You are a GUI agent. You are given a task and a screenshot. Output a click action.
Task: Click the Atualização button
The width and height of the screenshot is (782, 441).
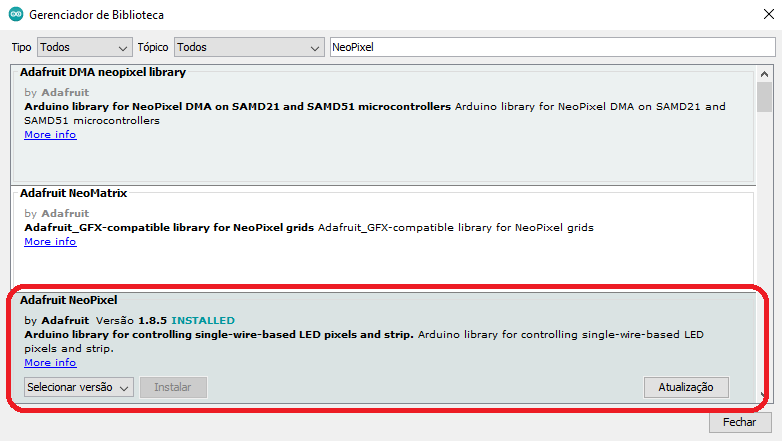coord(686,387)
